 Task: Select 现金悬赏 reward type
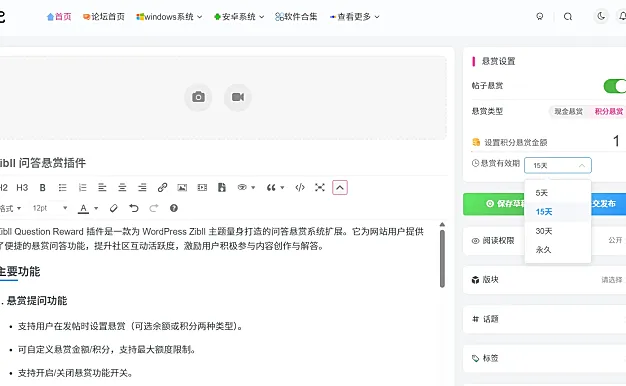569,111
